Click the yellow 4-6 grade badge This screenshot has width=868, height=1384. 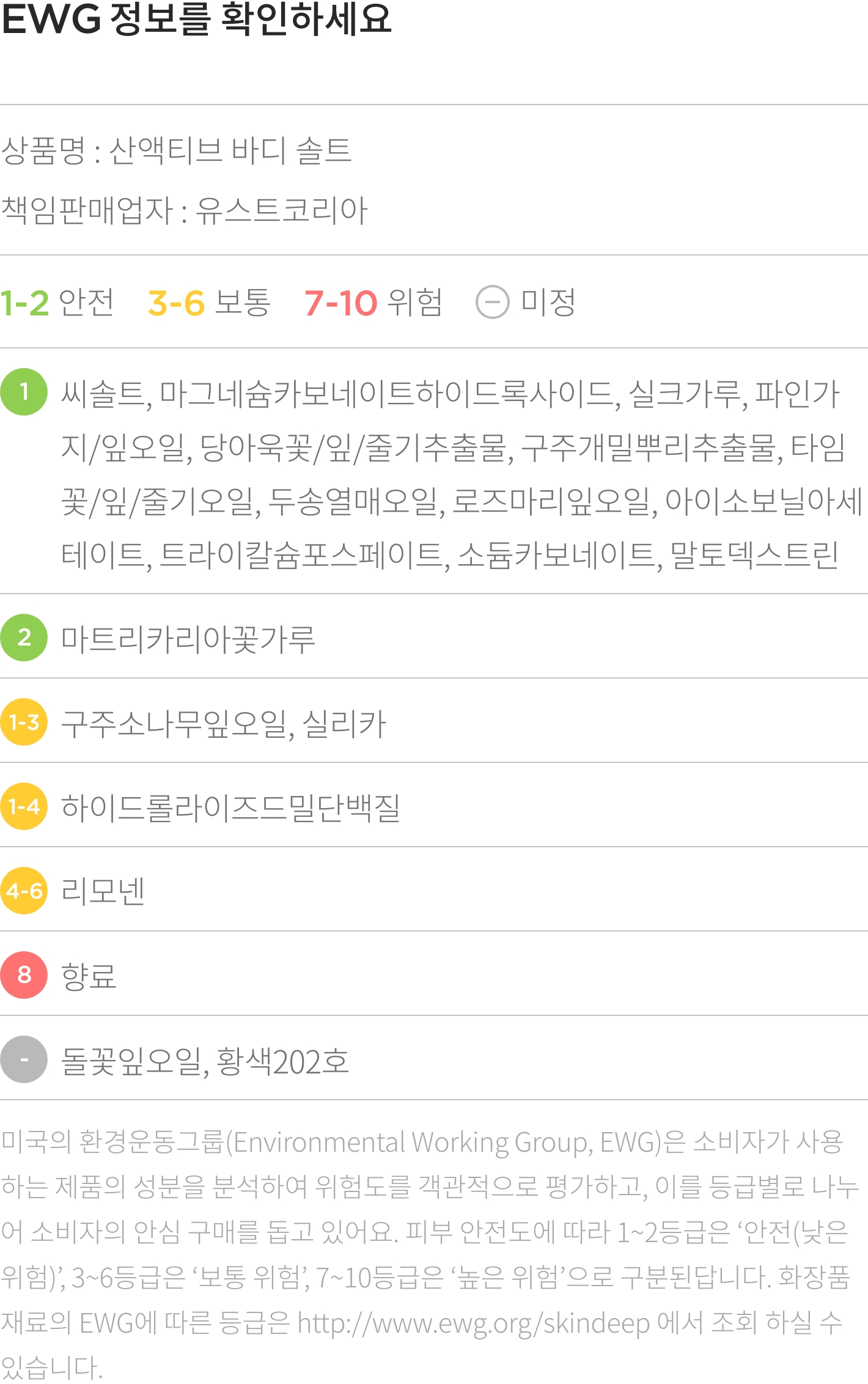coord(24,891)
